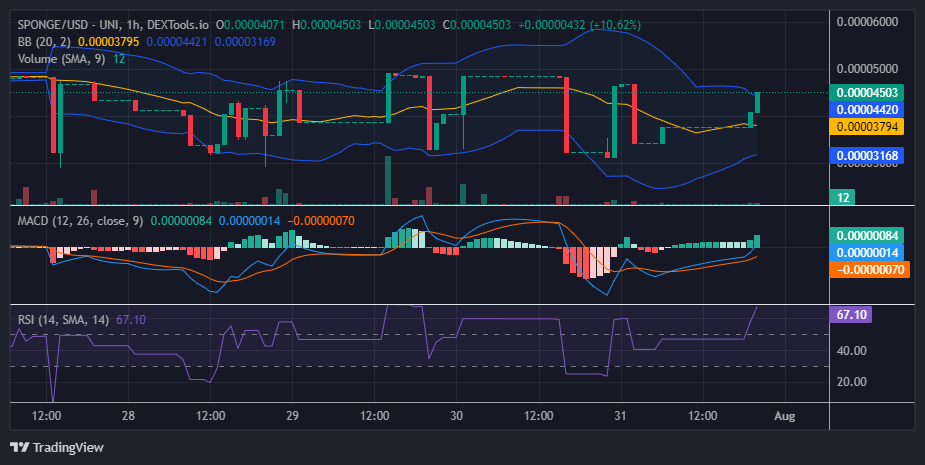This screenshot has width=925, height=465.
Task: Click the MACD line label 0.00000014
Action: [867, 253]
